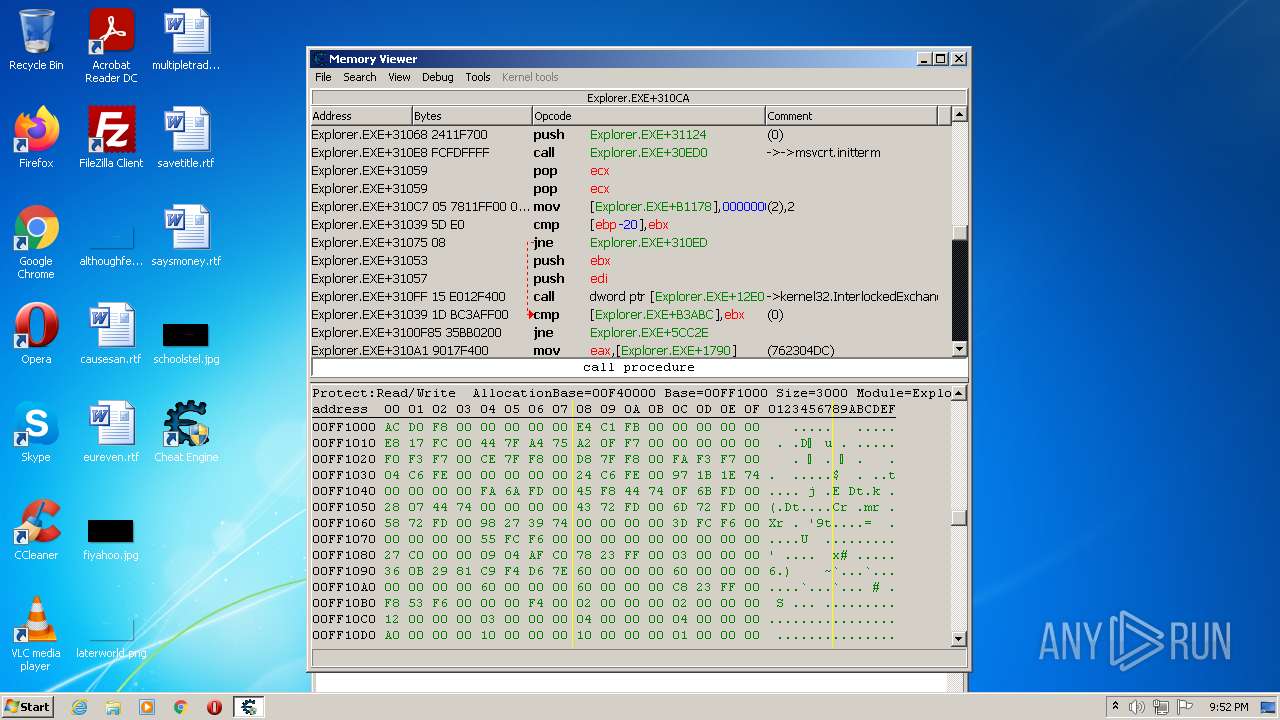1280x720 pixels.
Task: Open the Tools menu
Action: coord(478,77)
